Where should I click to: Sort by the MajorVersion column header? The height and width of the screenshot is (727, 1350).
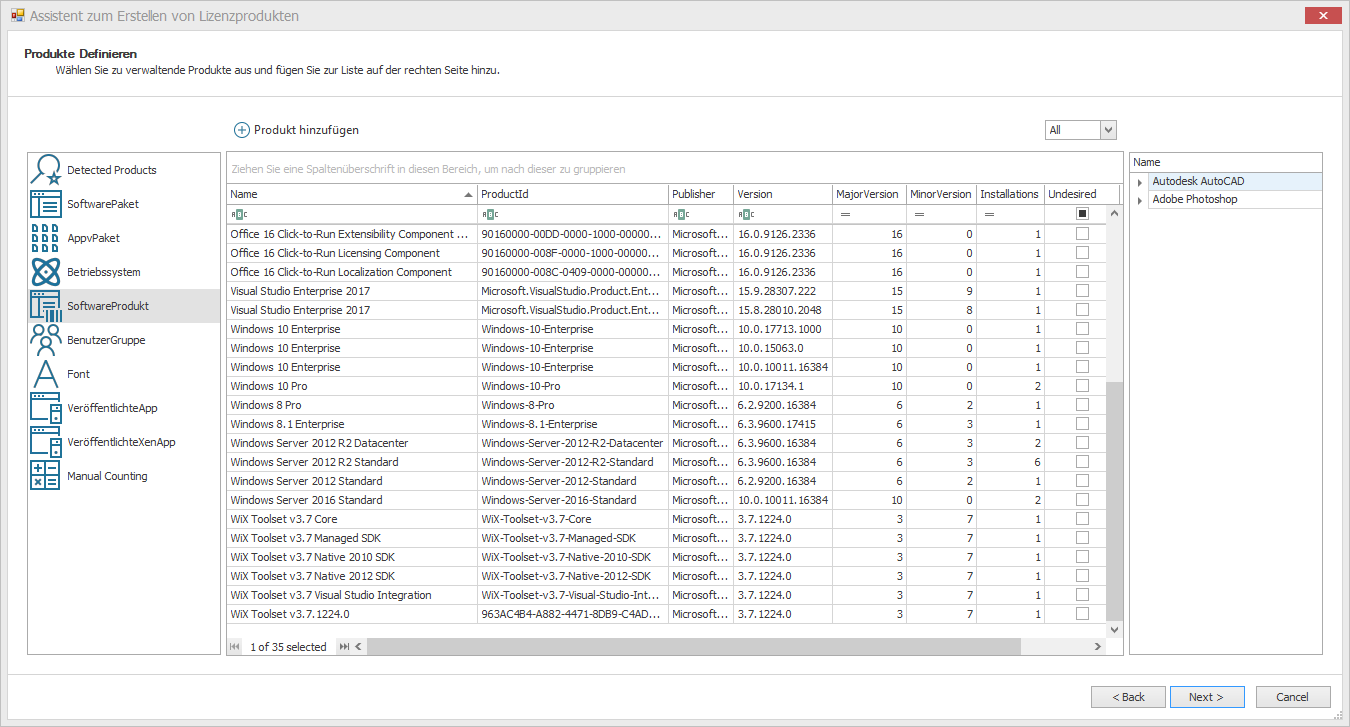coord(870,194)
